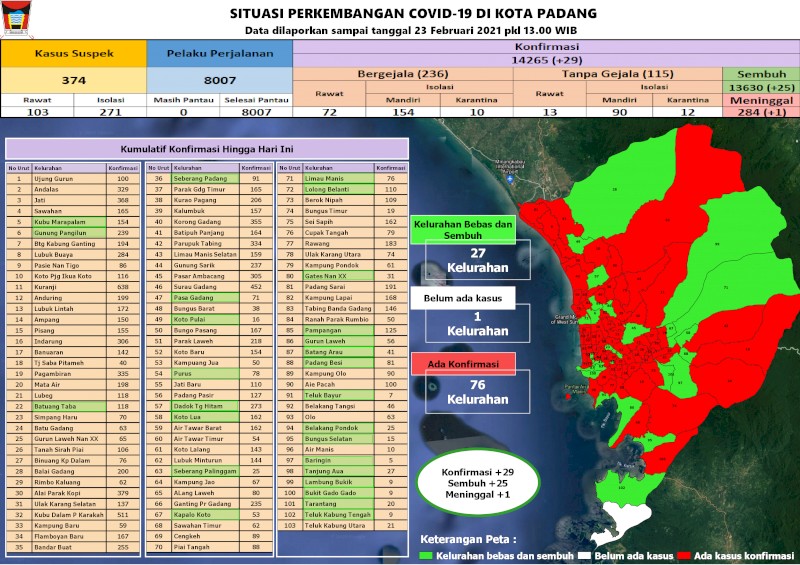800x565 pixels.
Task: Click the red legend swatch for Ada kasus konfirmasi
Action: point(685,556)
